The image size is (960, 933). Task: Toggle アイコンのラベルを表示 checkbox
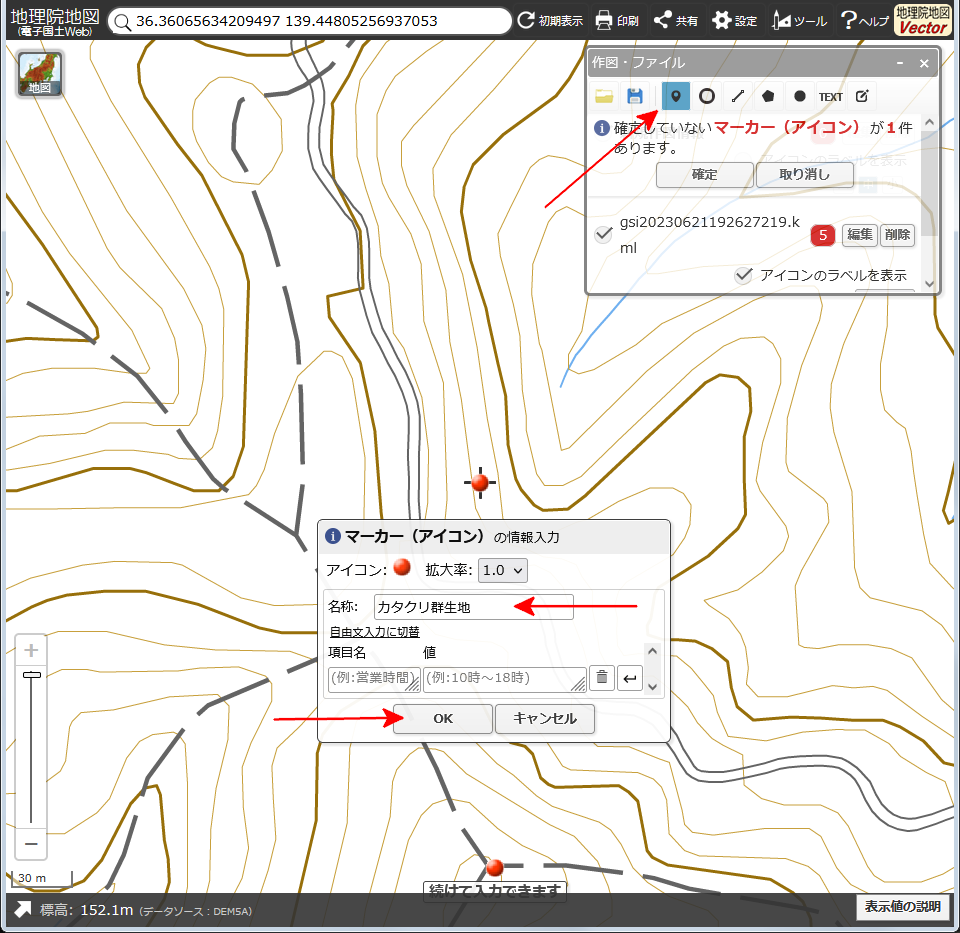(743, 275)
